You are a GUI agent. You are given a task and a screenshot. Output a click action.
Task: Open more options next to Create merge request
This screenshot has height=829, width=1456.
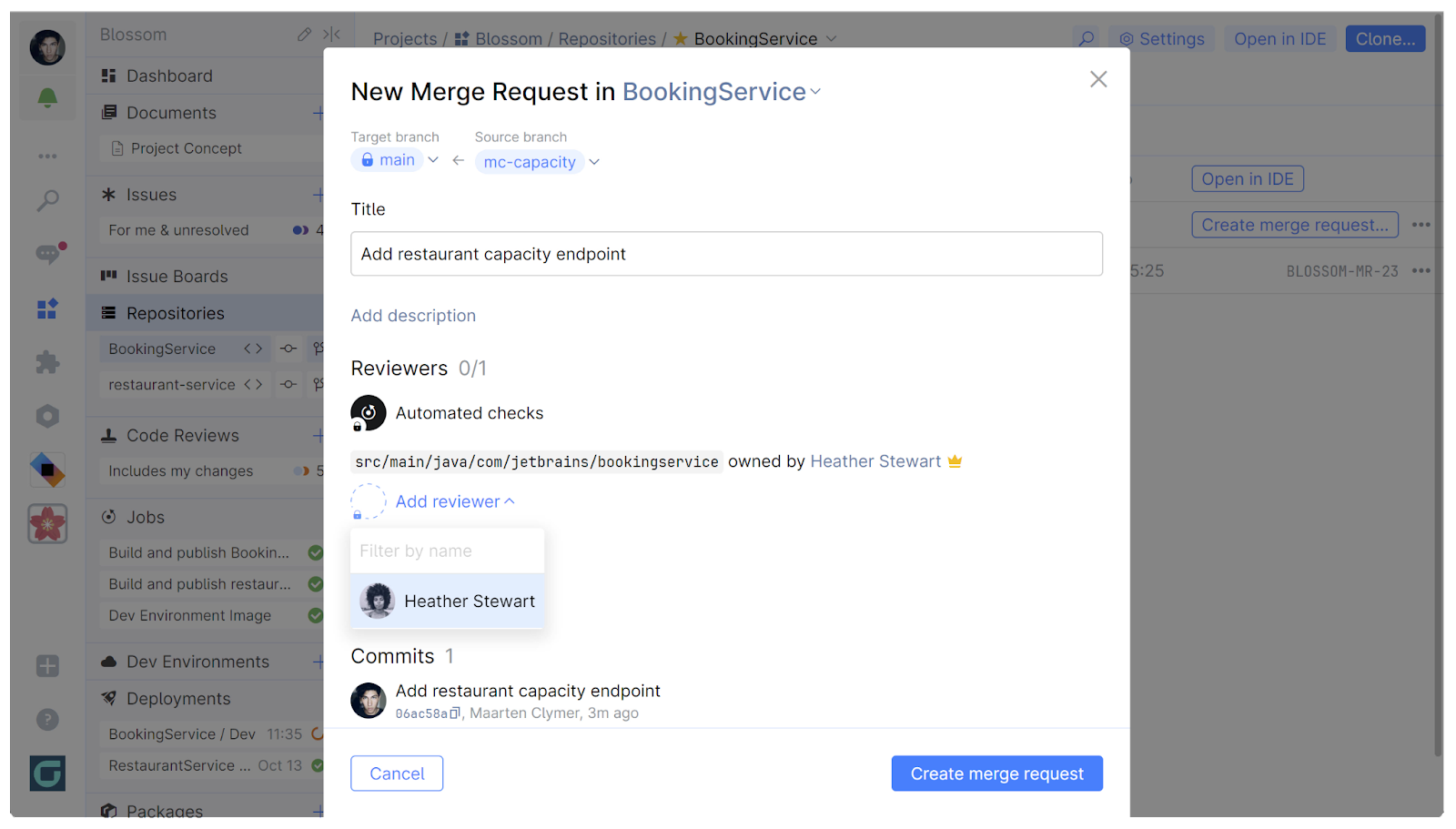tap(1421, 225)
